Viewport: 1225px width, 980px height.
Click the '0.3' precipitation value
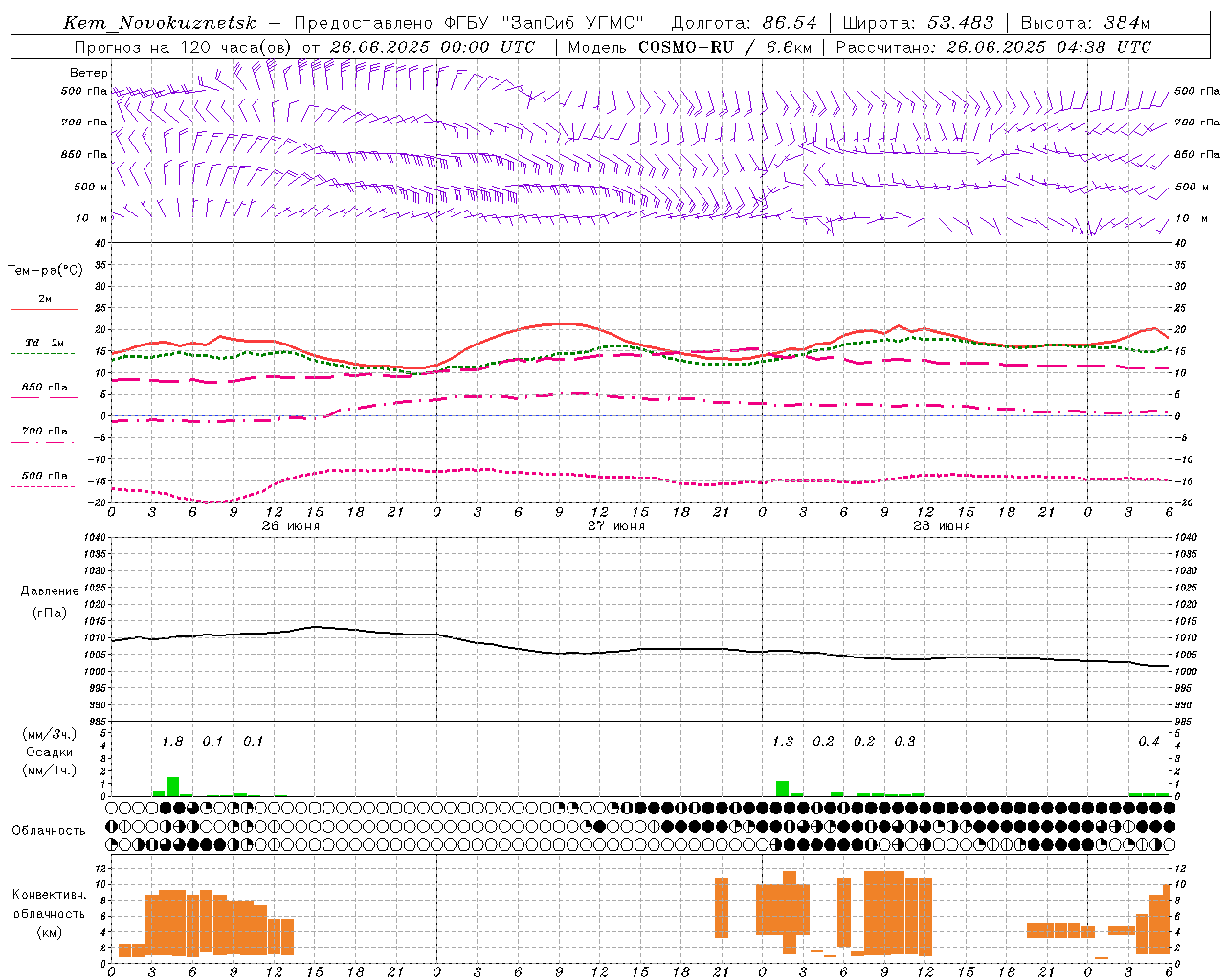[904, 742]
